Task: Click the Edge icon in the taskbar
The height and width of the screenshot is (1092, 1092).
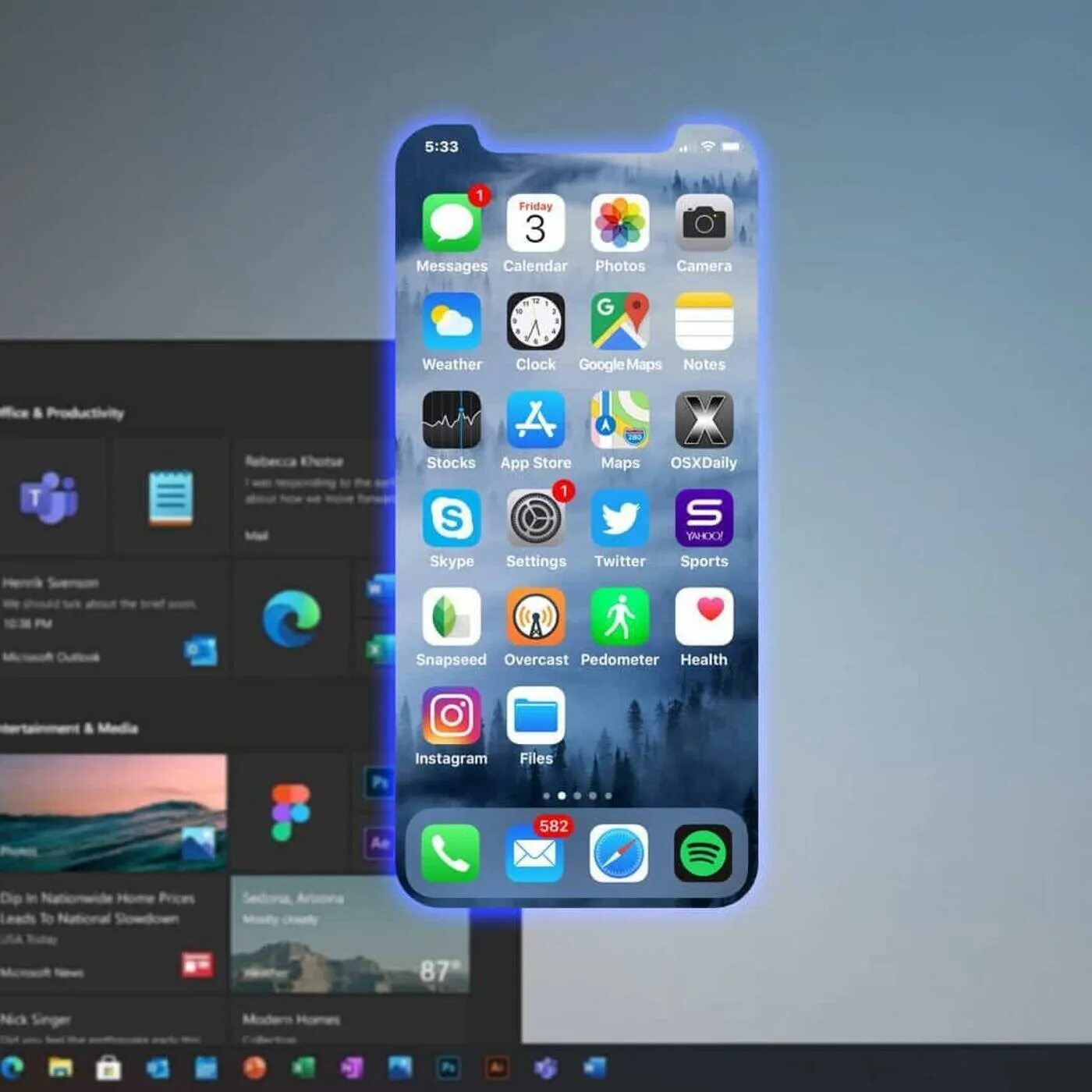Action: tap(12, 1067)
